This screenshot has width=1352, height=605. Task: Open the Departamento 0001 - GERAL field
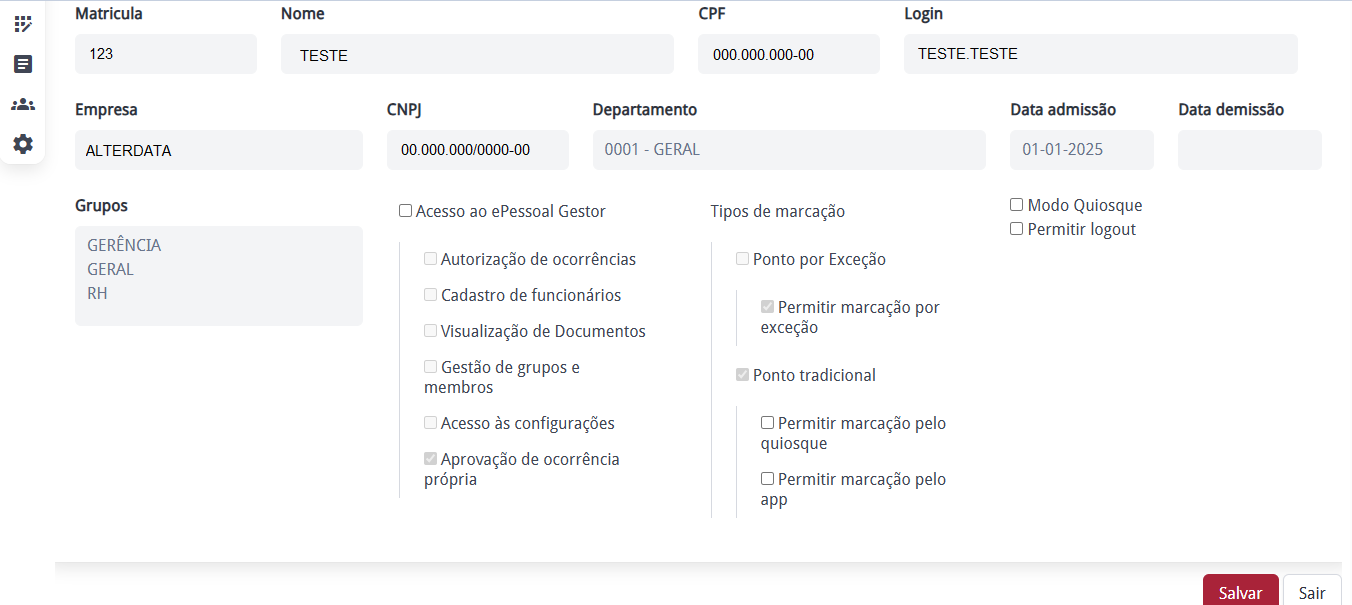click(788, 150)
